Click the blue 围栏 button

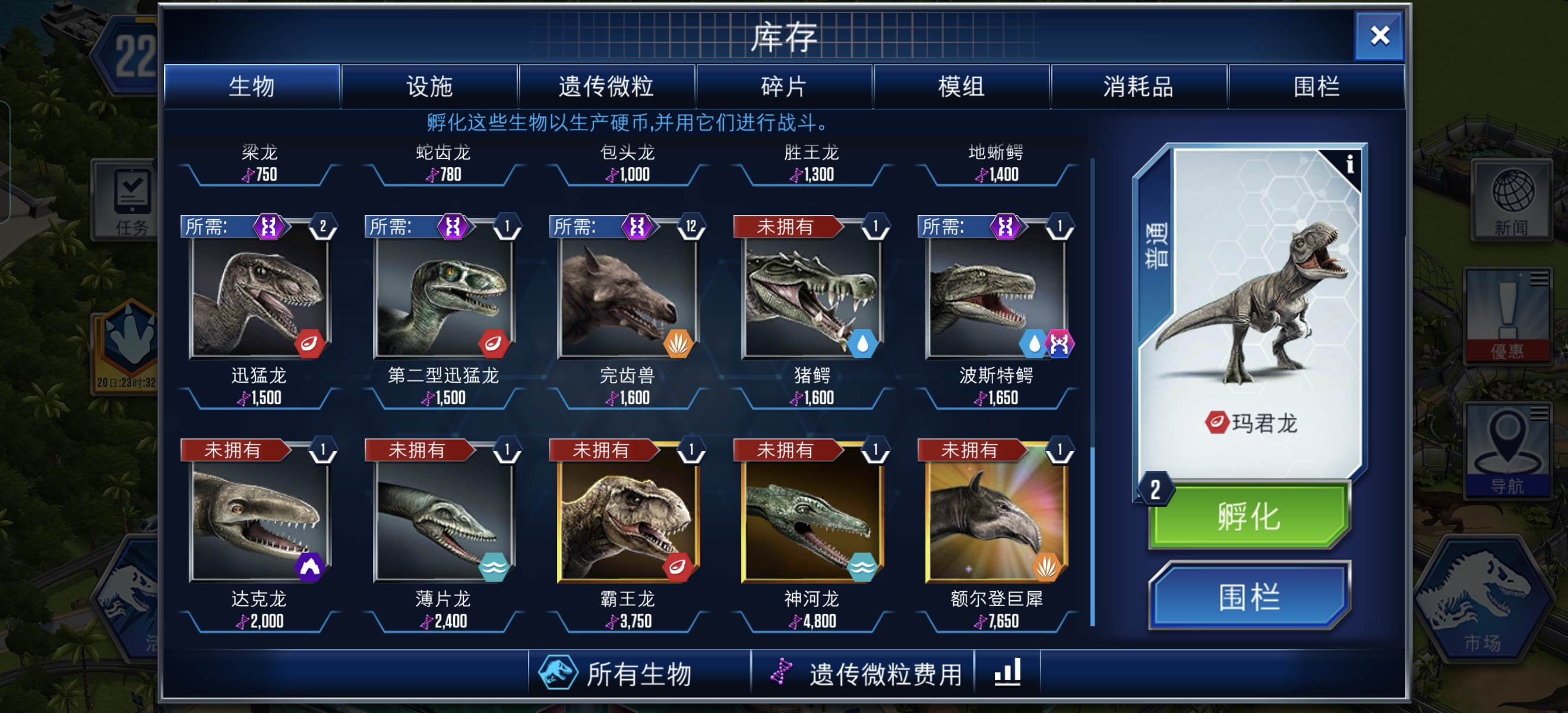(x=1249, y=596)
